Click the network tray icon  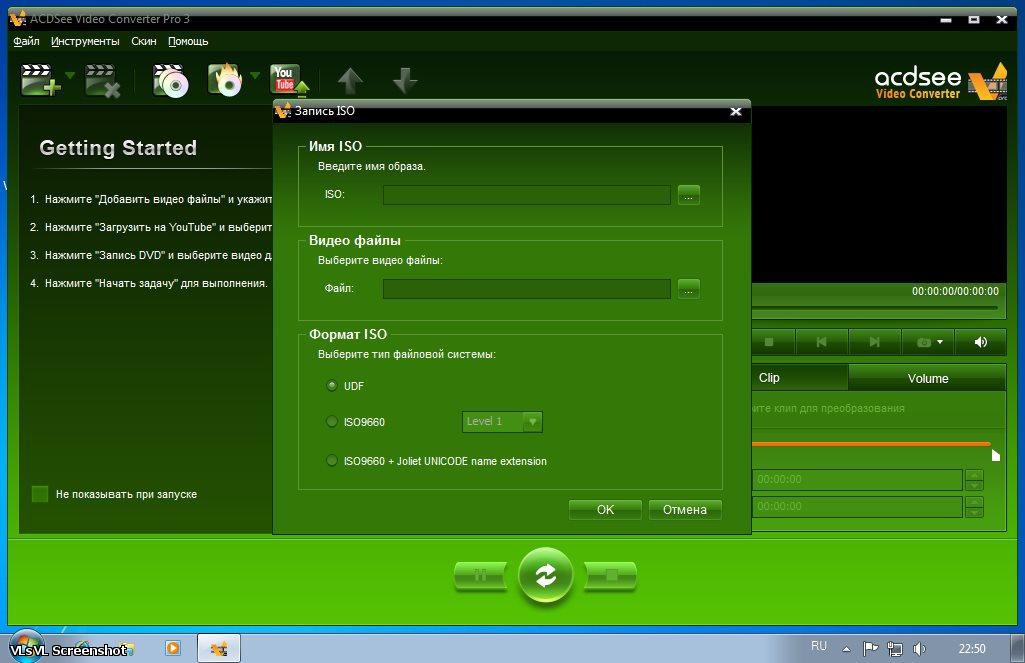tap(895, 649)
